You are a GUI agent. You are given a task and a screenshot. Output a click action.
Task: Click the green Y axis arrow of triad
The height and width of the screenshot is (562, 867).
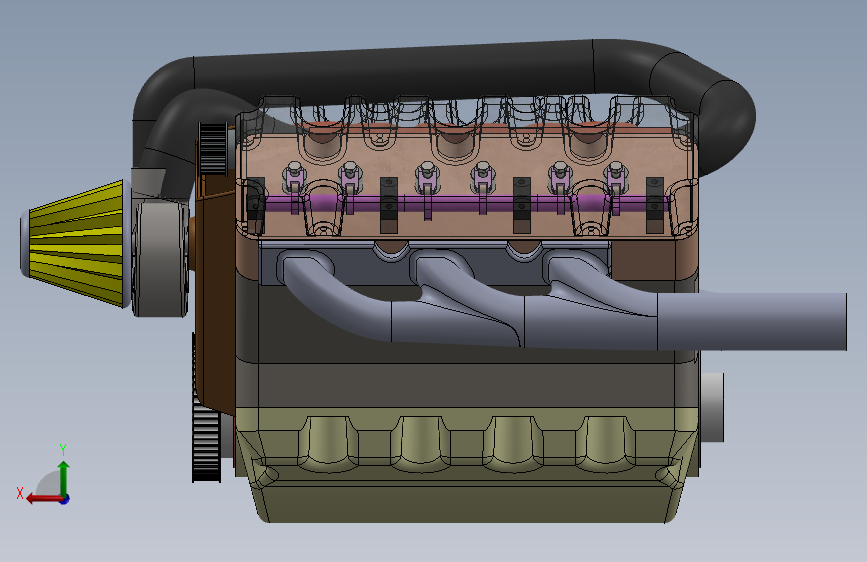[x=64, y=478]
